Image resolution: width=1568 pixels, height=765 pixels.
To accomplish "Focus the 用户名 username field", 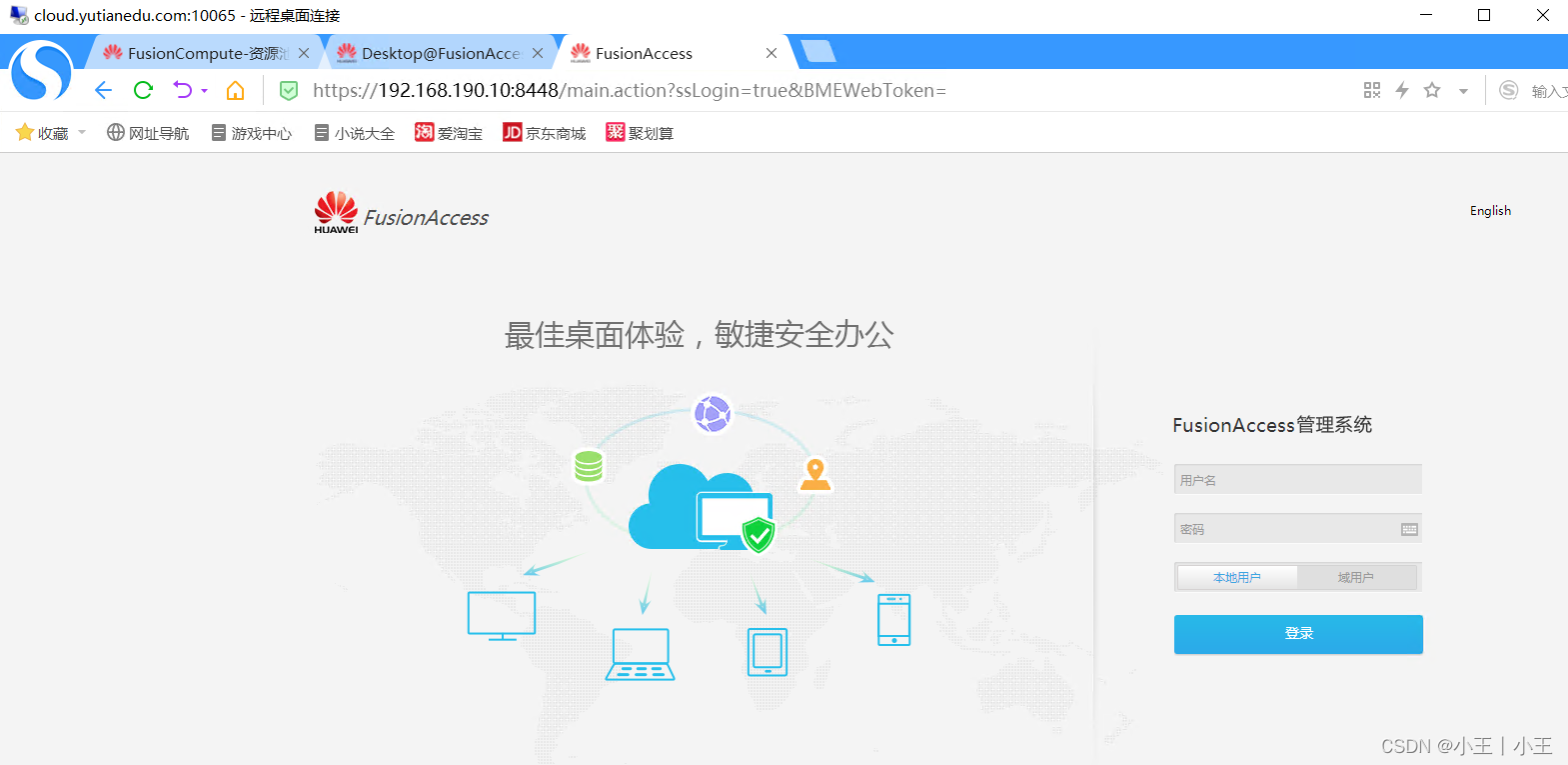I will (1297, 479).
